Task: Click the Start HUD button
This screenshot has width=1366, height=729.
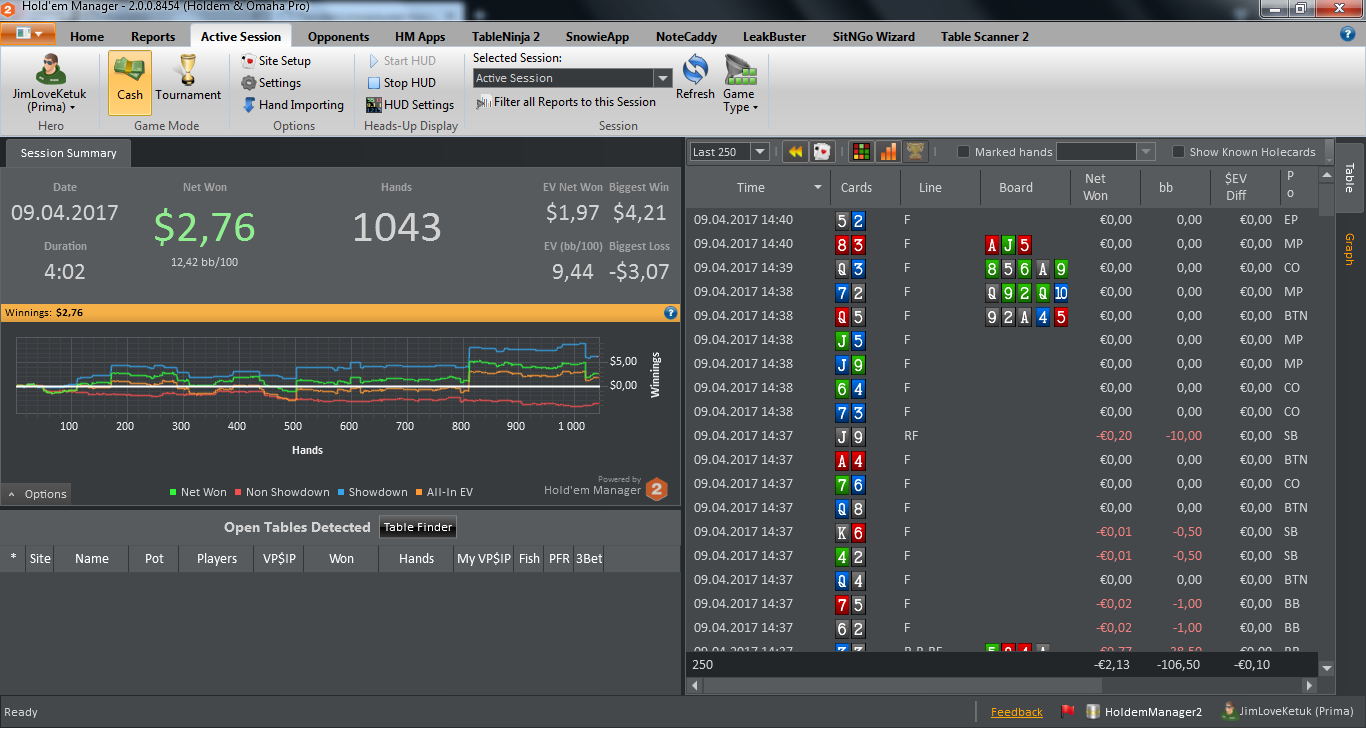Action: 401,61
